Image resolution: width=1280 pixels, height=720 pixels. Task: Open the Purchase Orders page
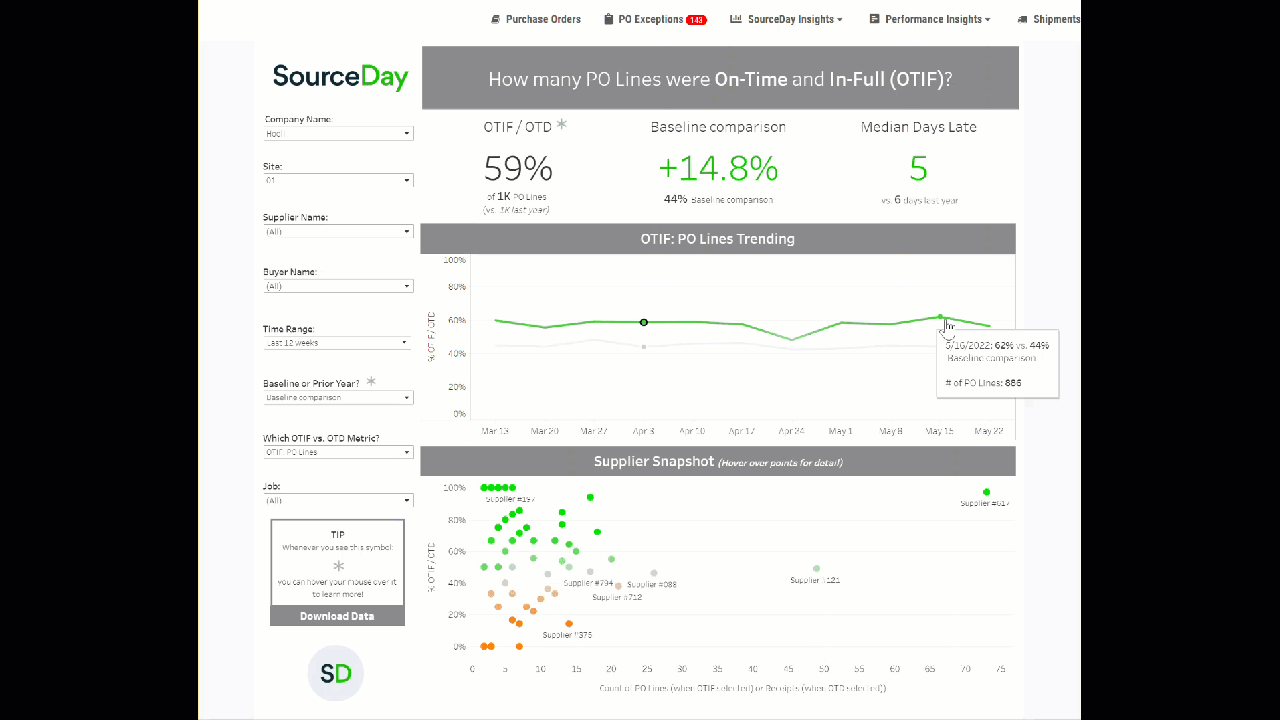pyautogui.click(x=536, y=19)
